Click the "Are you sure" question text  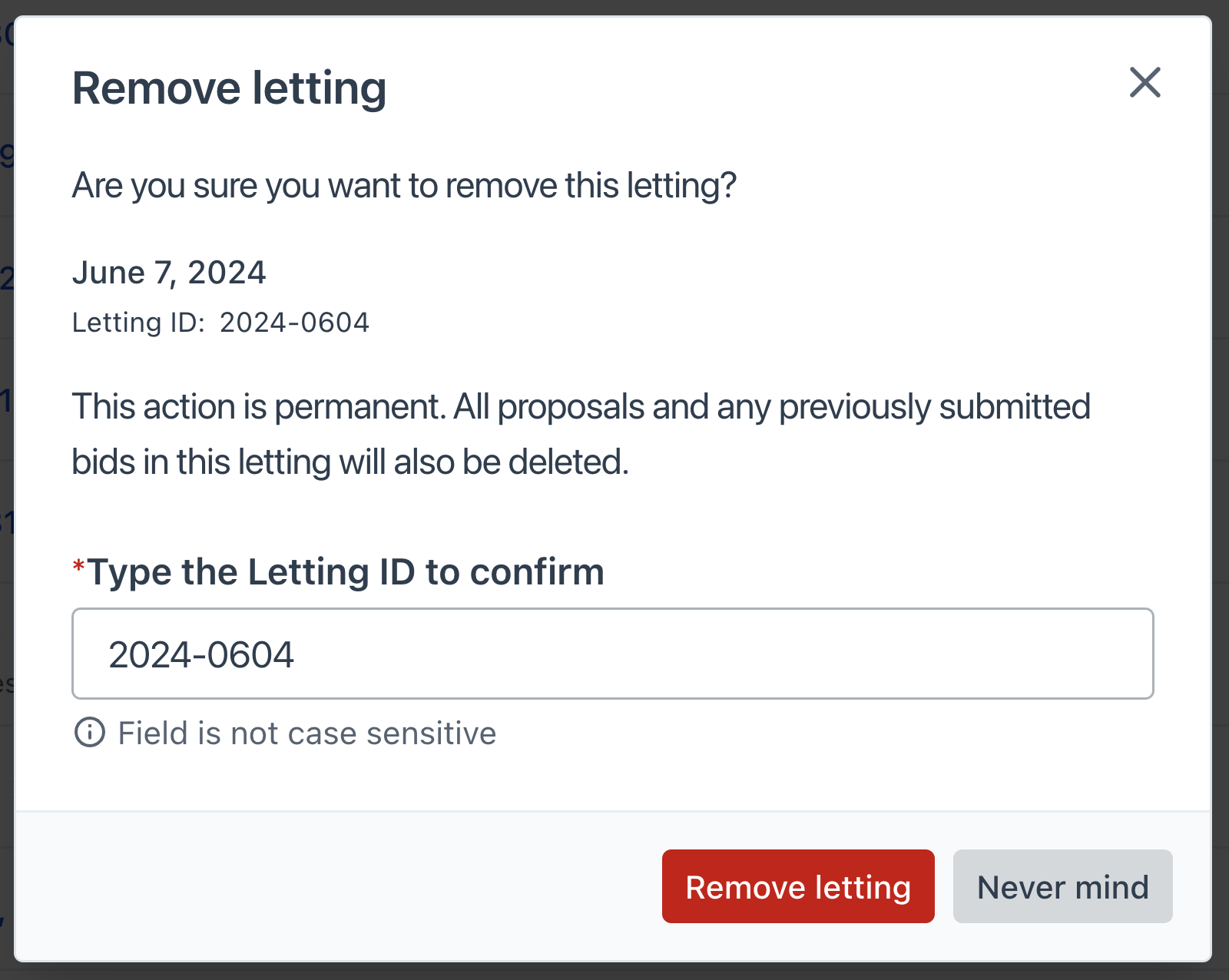(404, 186)
